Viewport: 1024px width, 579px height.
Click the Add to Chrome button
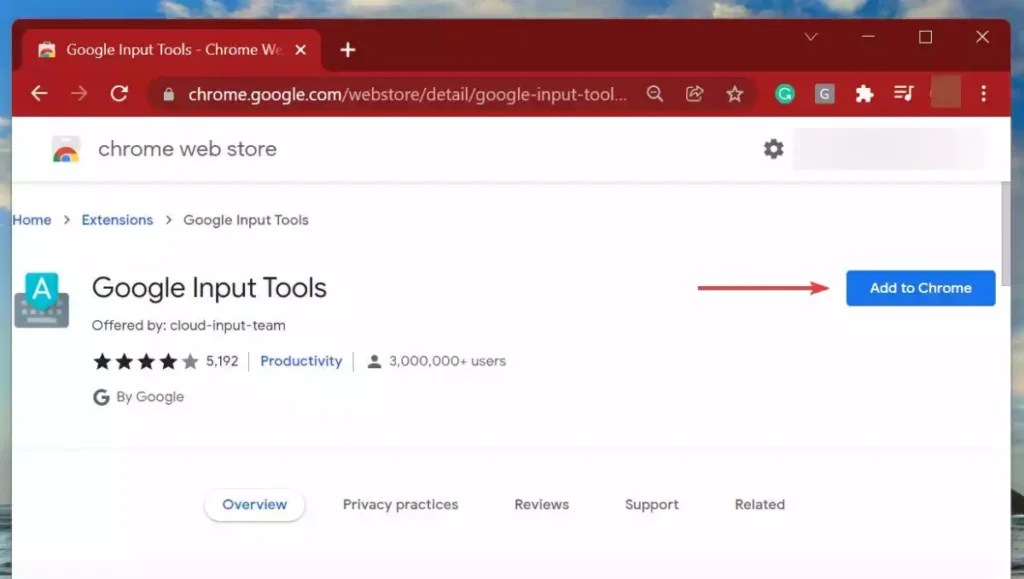pyautogui.click(x=919, y=288)
